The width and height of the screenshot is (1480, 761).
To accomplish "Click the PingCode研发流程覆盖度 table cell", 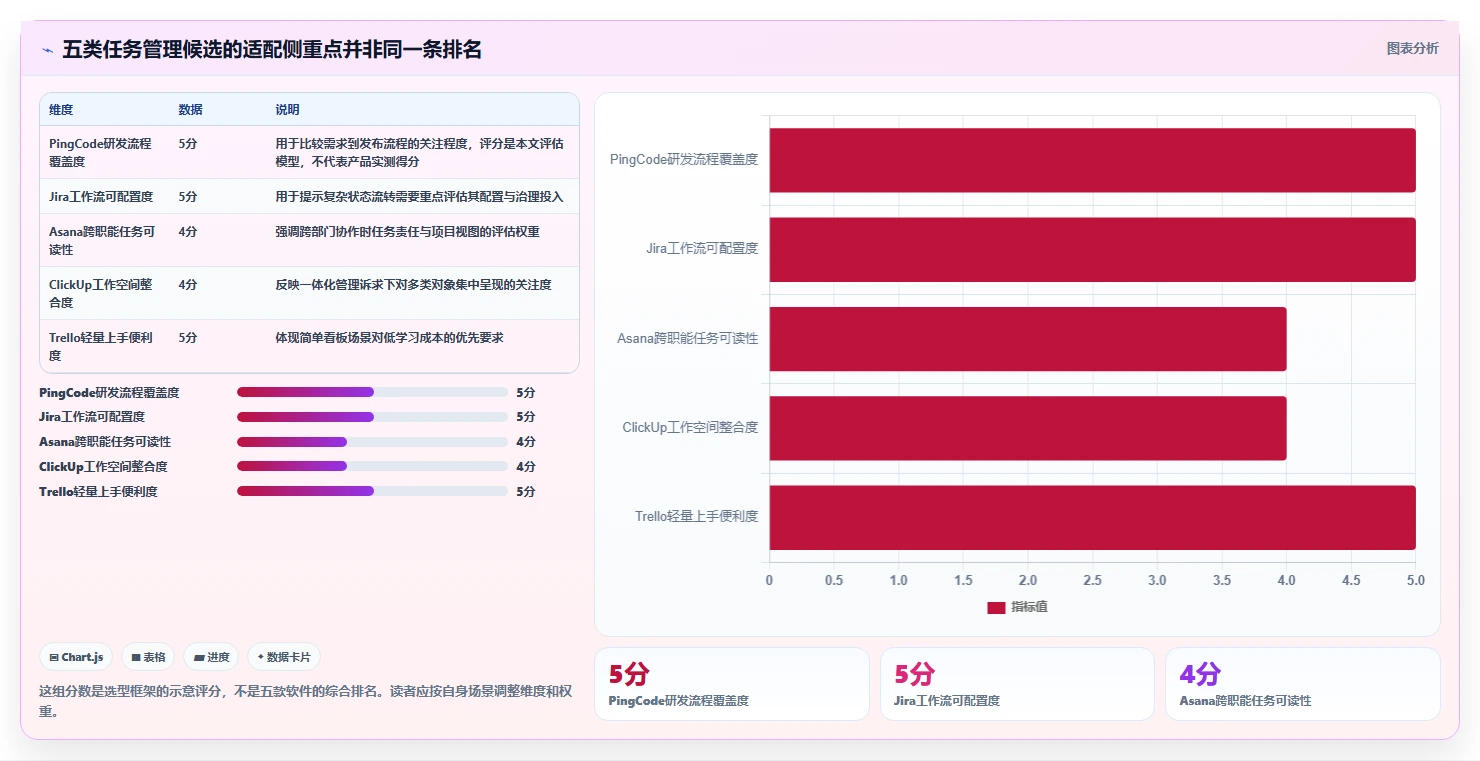I will coord(104,152).
